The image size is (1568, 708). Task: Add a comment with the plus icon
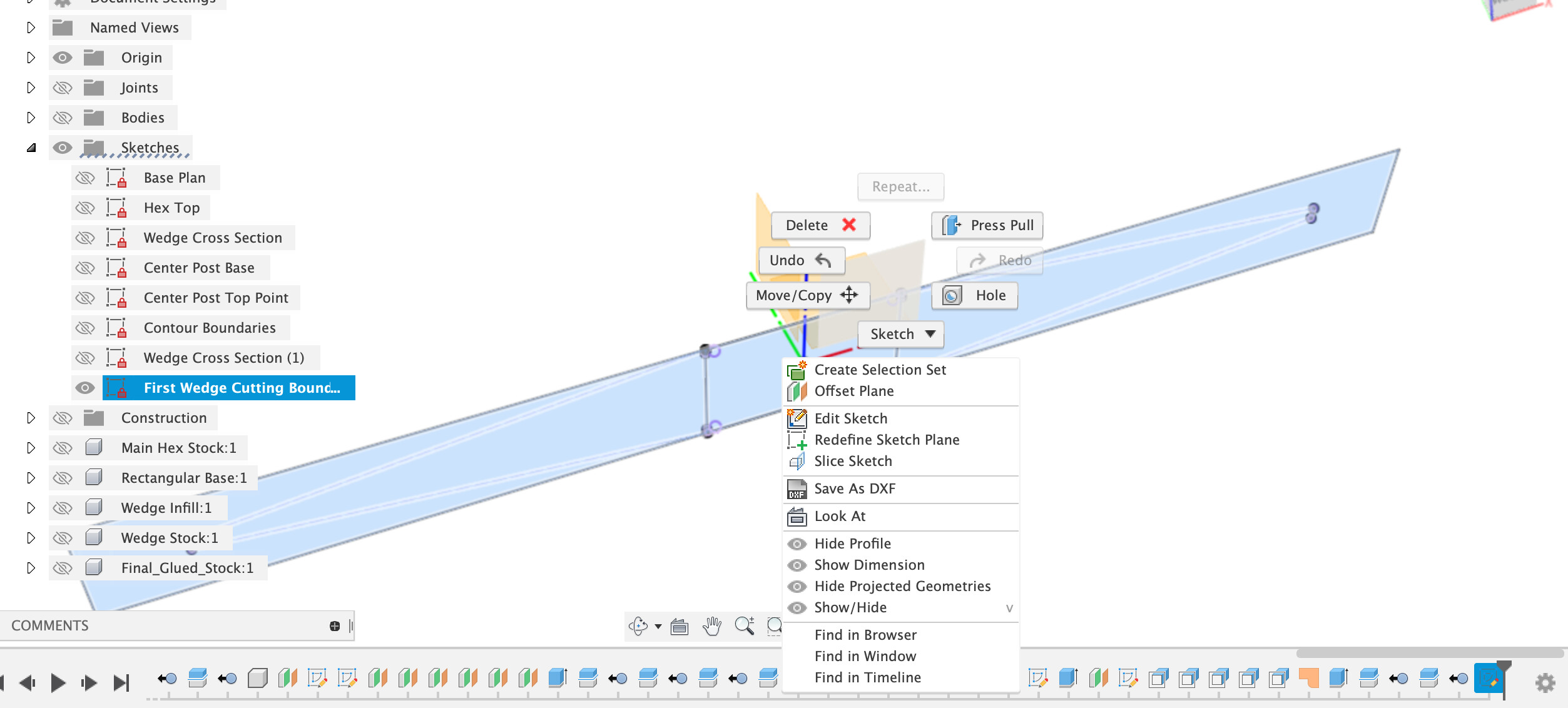pos(335,626)
